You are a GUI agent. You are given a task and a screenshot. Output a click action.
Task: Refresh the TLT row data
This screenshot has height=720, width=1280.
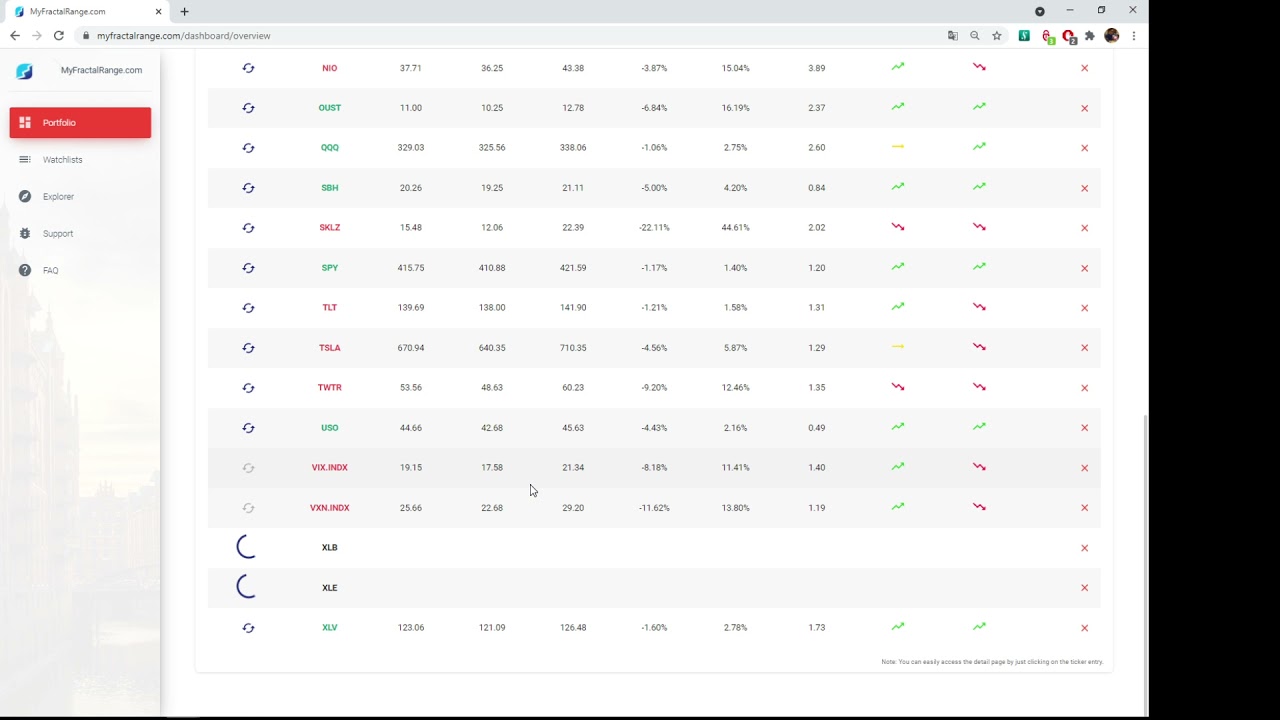pyautogui.click(x=248, y=308)
